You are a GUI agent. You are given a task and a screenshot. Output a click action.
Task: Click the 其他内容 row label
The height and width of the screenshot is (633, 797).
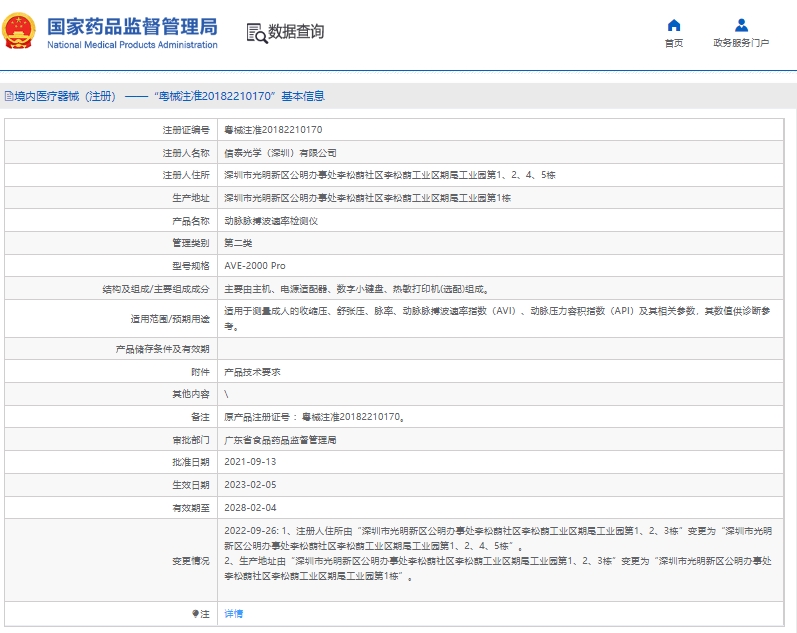coord(191,394)
